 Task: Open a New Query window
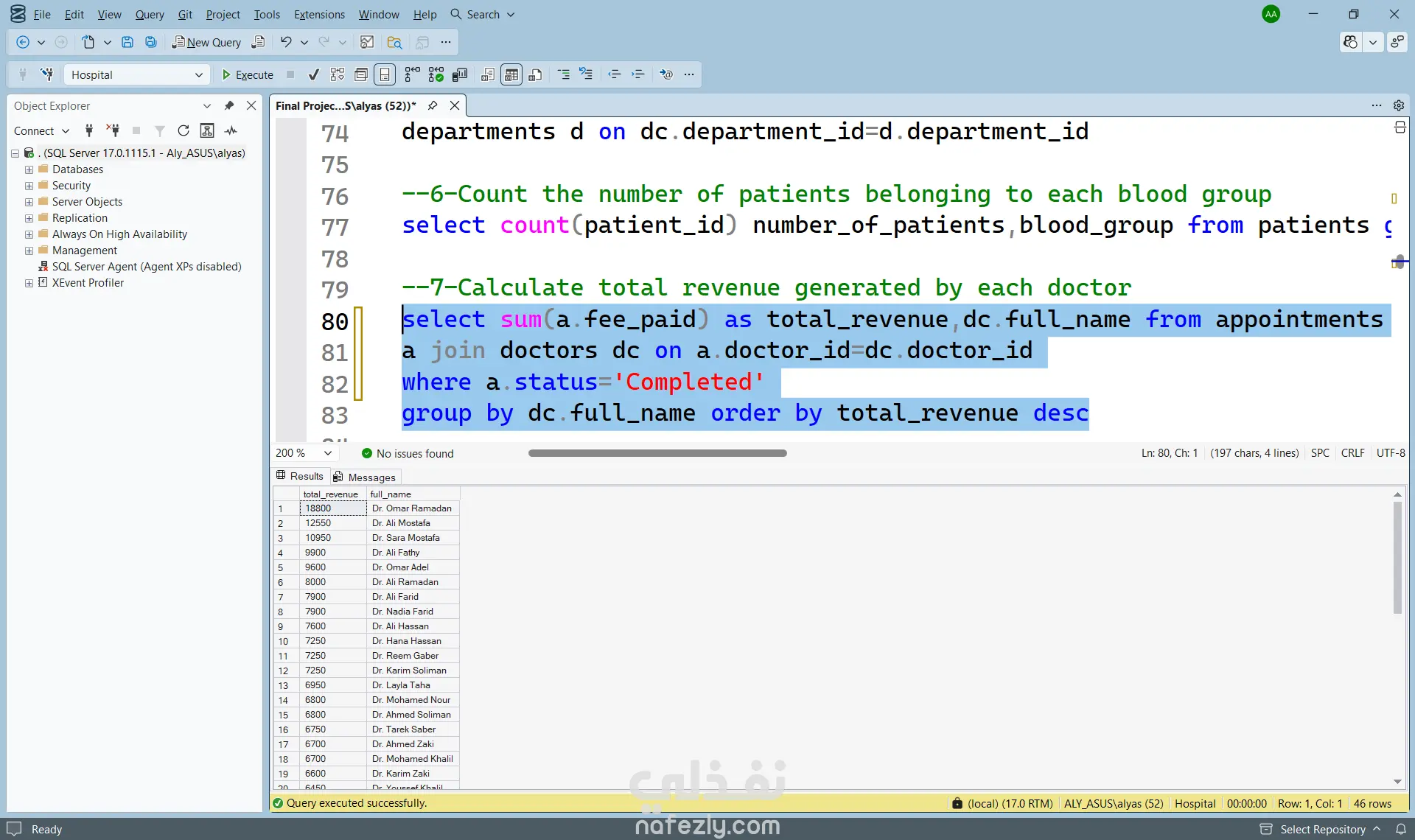point(206,42)
